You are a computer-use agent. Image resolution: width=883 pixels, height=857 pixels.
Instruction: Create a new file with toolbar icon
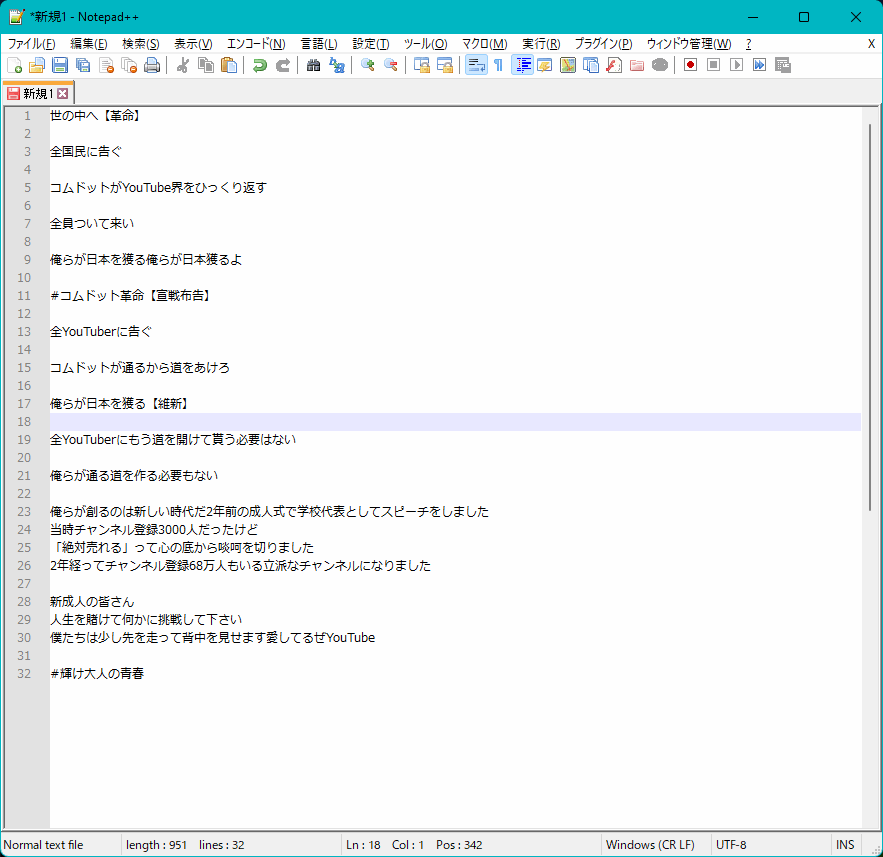pos(15,65)
